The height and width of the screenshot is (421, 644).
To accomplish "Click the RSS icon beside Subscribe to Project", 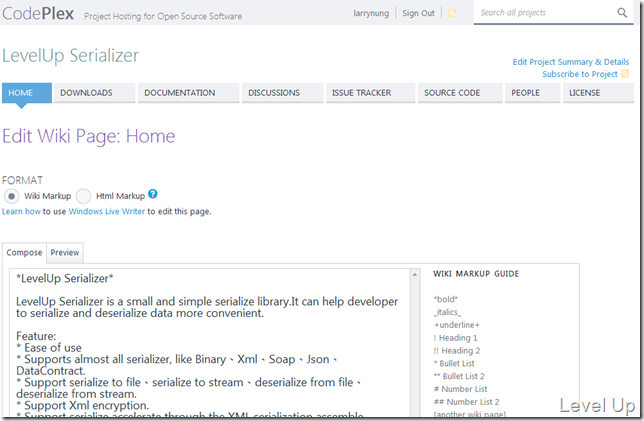I will click(625, 74).
